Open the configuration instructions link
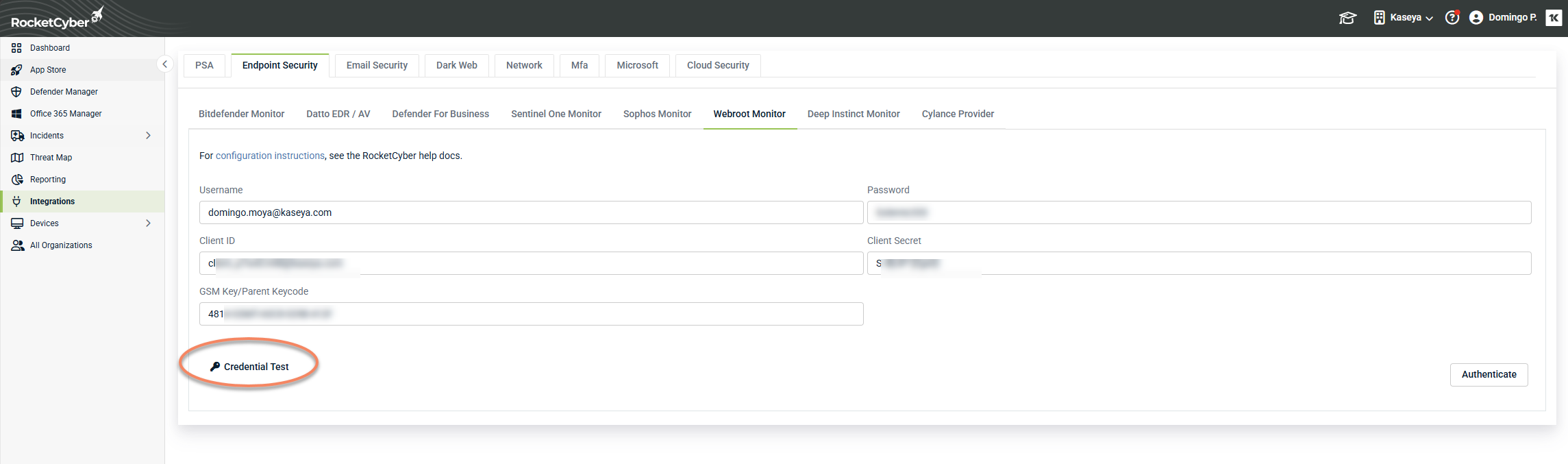 (270, 156)
